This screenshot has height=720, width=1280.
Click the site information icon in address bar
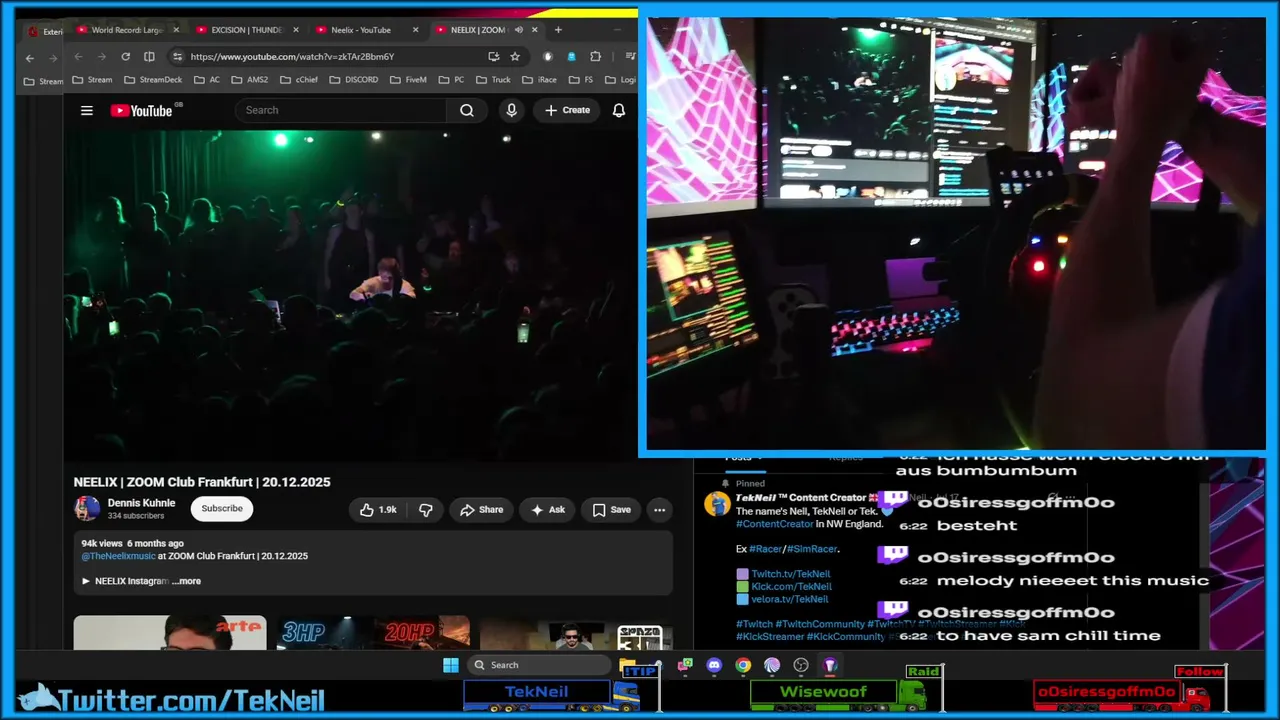(177, 57)
